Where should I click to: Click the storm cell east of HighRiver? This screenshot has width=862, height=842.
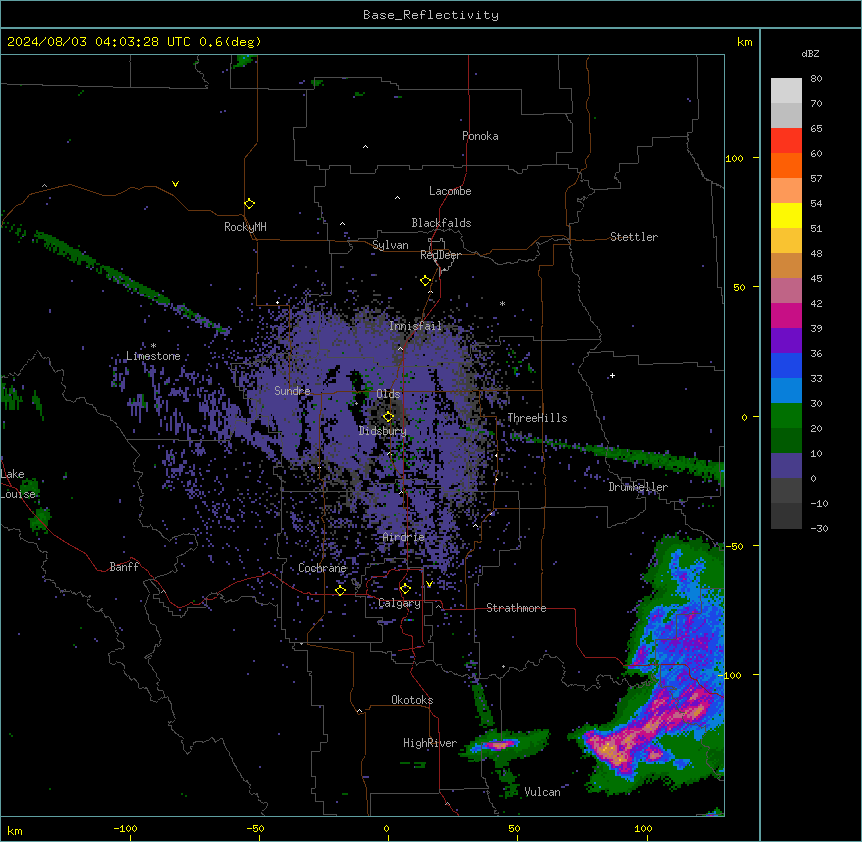pyautogui.click(x=503, y=746)
